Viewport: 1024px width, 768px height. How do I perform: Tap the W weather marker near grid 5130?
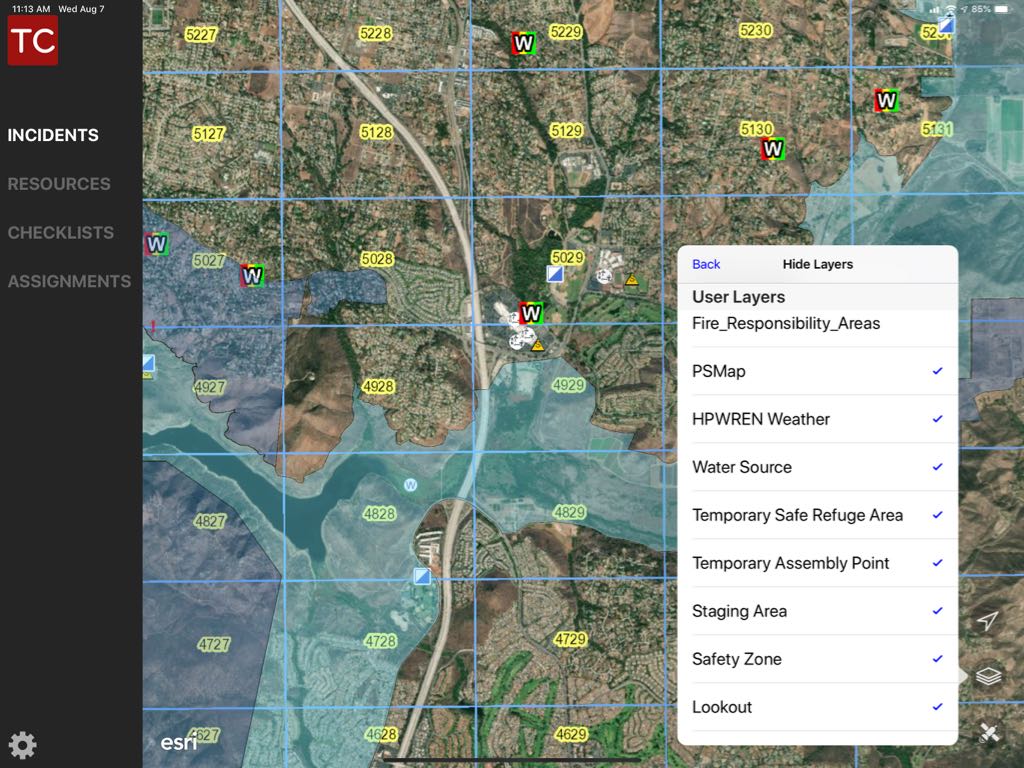(x=772, y=149)
